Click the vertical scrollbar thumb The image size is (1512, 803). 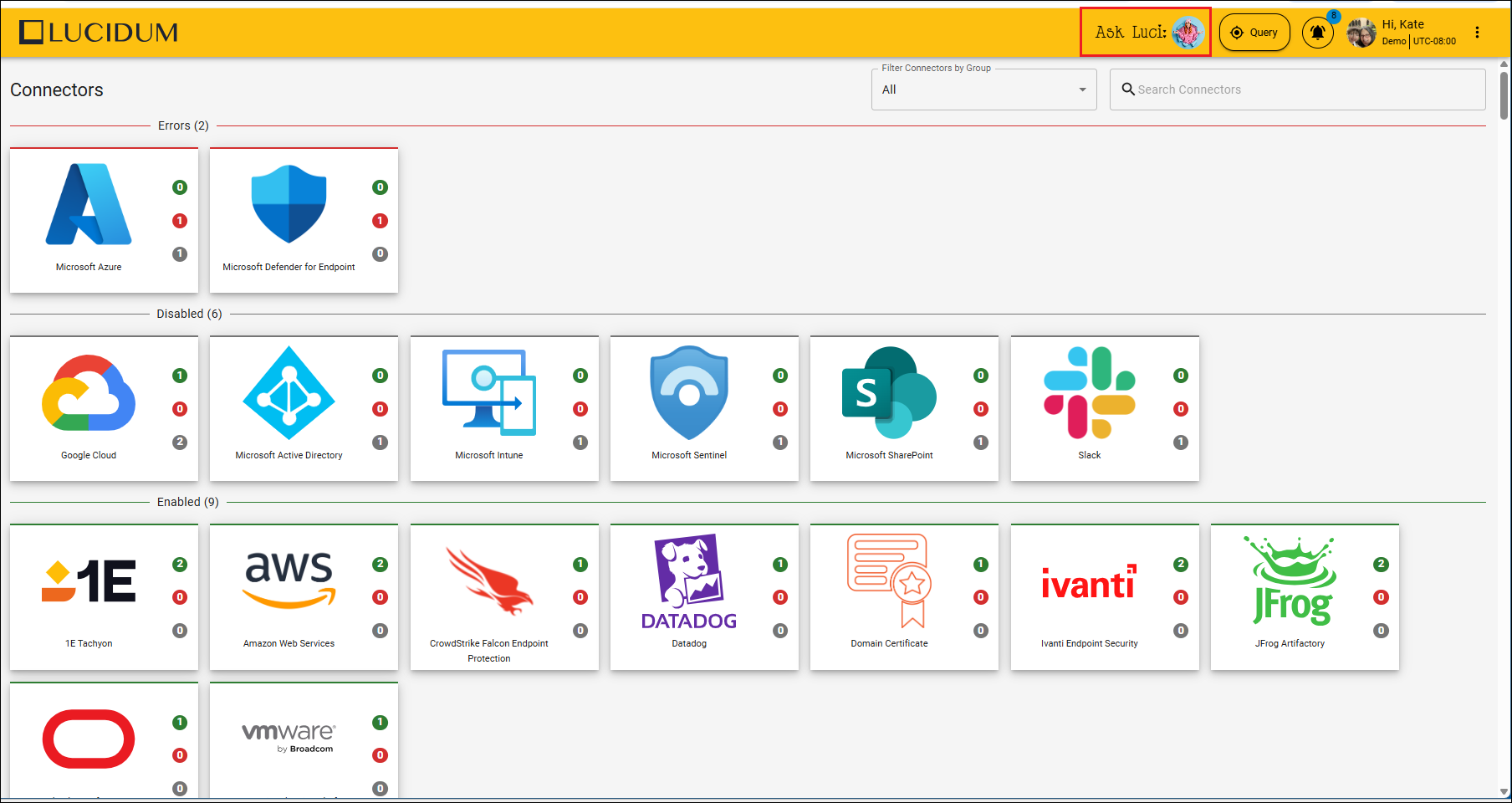[x=1504, y=95]
